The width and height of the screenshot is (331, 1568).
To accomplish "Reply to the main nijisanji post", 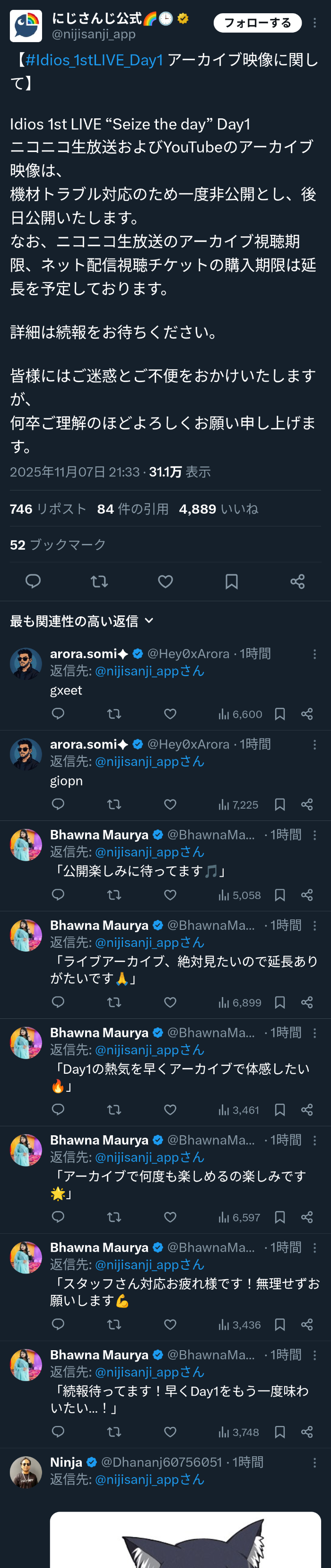I will click(33, 581).
